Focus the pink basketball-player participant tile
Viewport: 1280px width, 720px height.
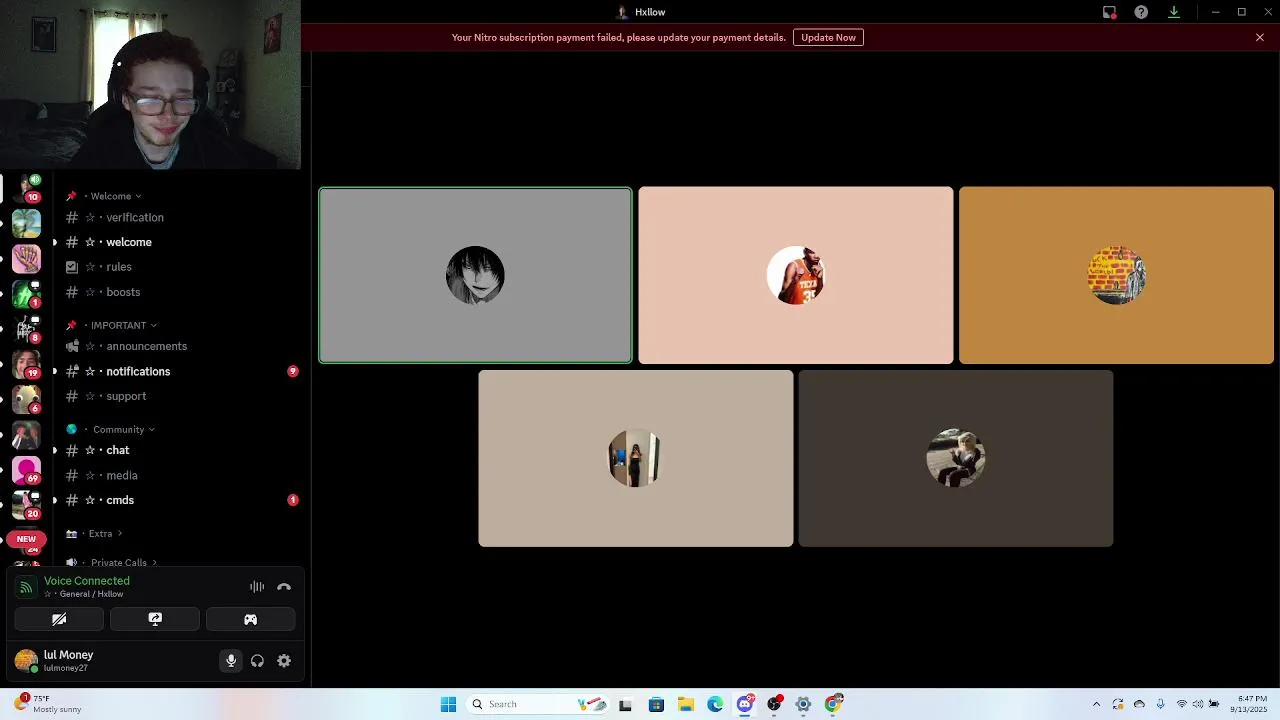[x=796, y=275]
